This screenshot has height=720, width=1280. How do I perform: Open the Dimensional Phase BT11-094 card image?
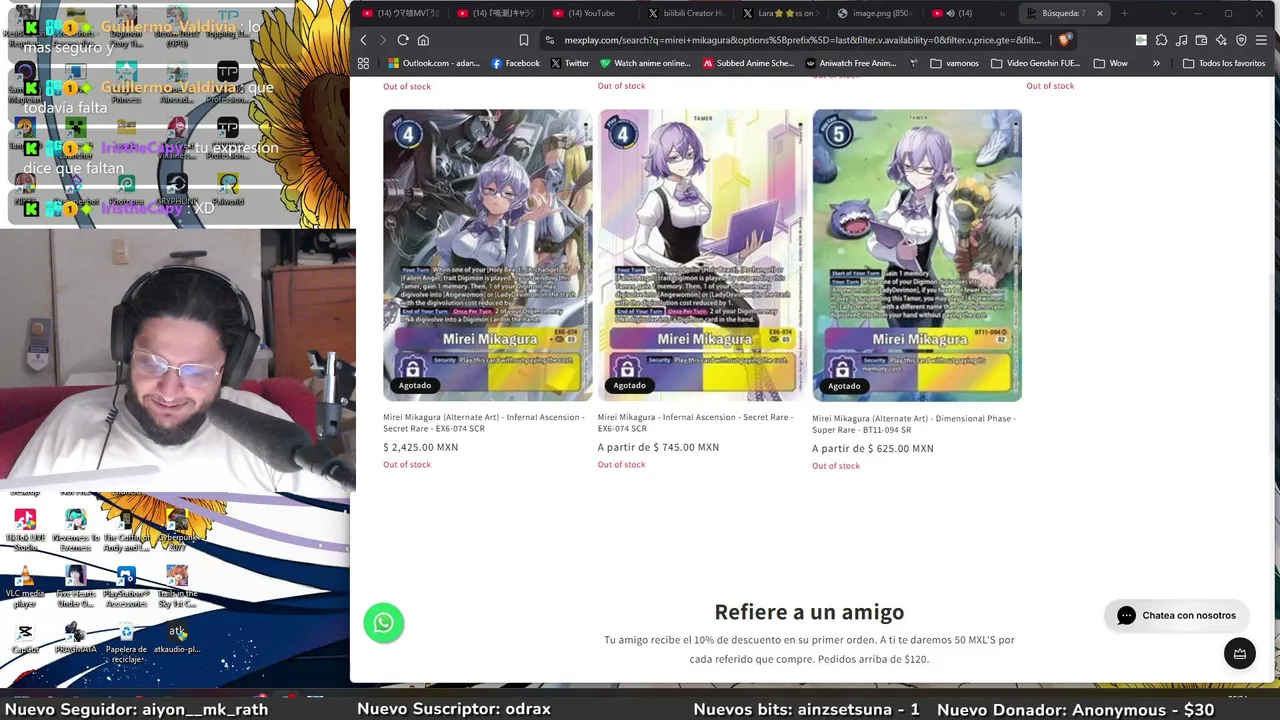pyautogui.click(x=917, y=255)
